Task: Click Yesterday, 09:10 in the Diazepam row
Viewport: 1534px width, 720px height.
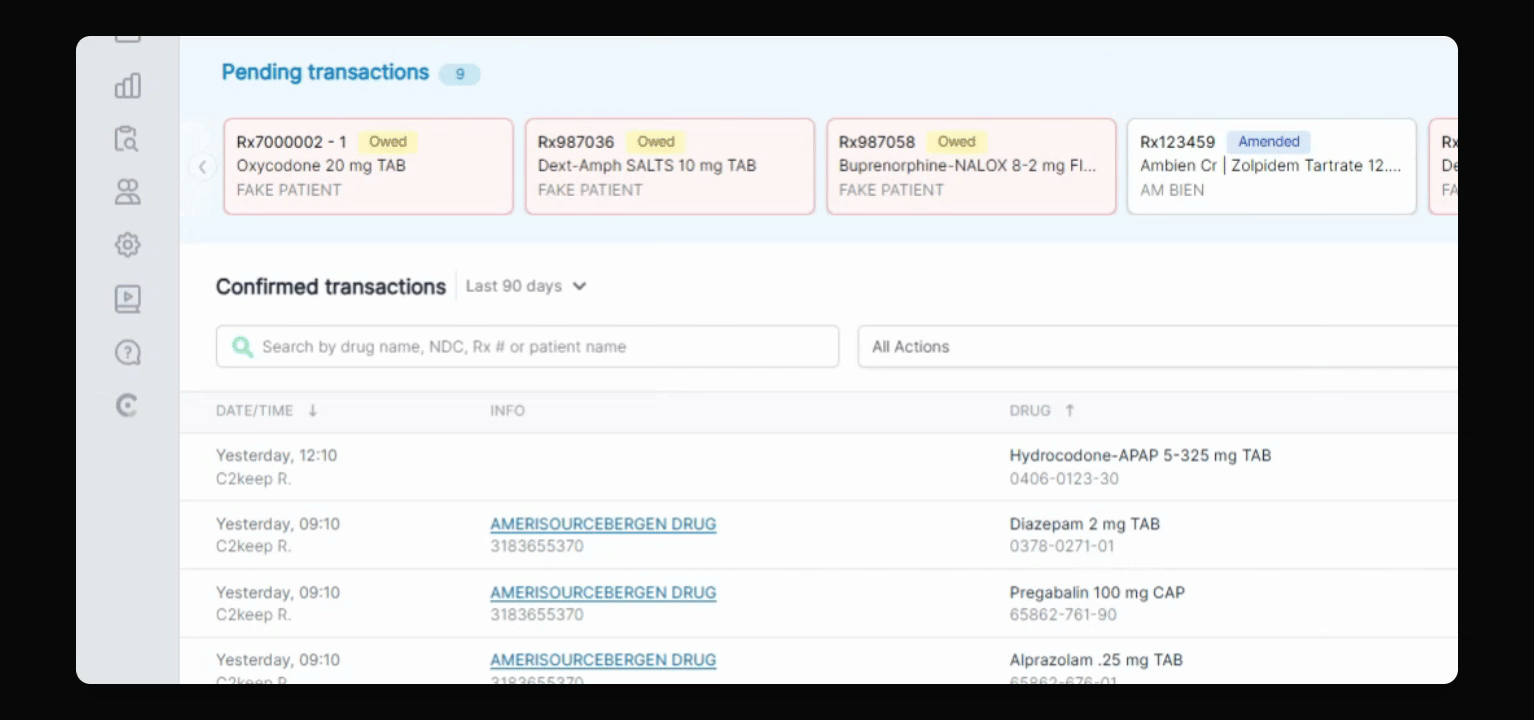Action: pos(278,524)
